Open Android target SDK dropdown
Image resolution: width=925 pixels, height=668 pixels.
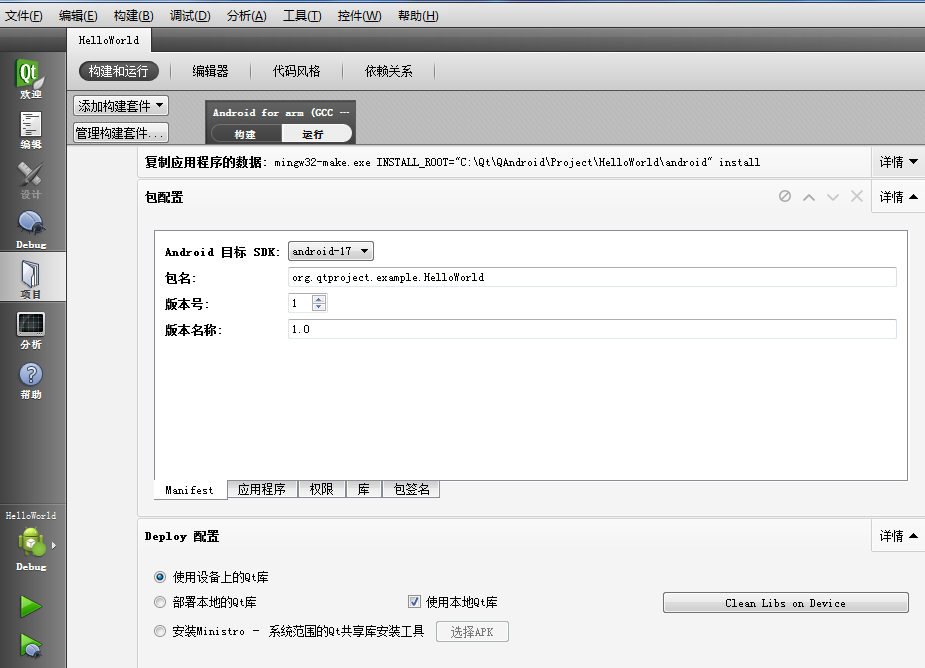330,251
